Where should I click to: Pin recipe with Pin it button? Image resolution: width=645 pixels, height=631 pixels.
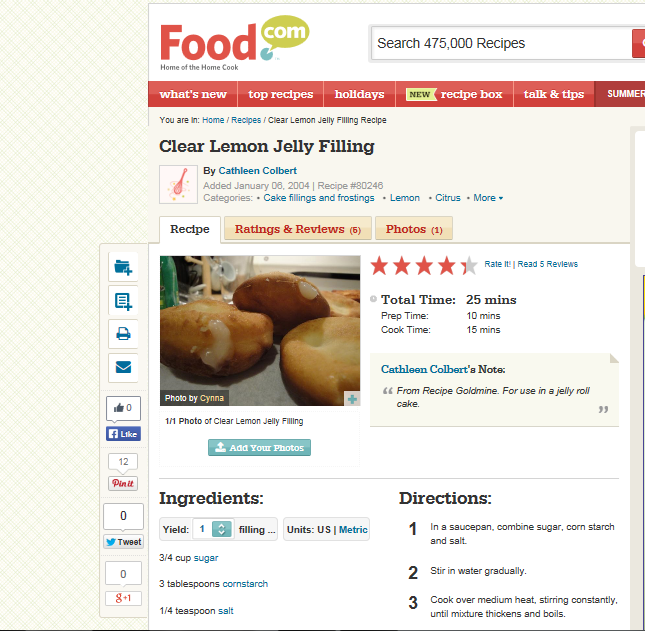(x=123, y=483)
